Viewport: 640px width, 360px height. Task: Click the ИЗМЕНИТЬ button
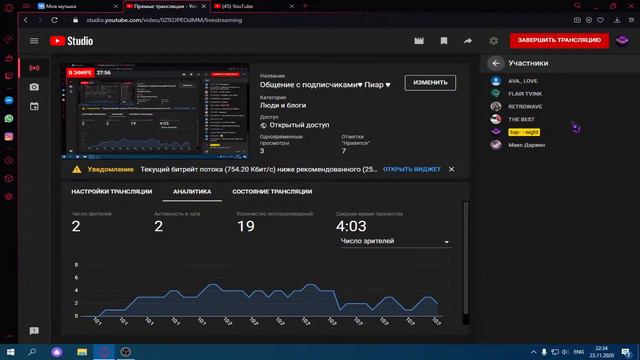pyautogui.click(x=430, y=82)
